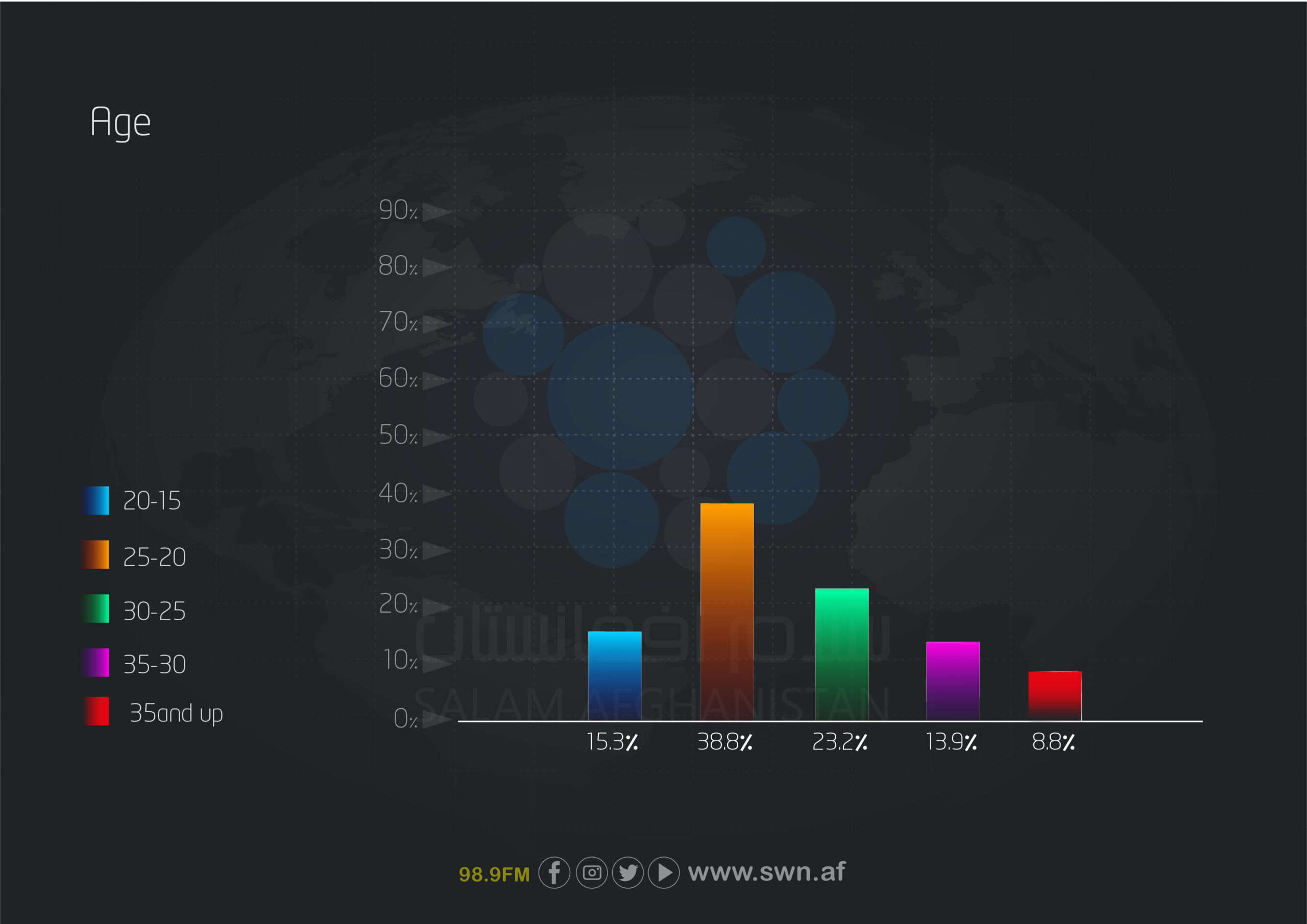This screenshot has height=924, width=1307.
Task: Open the Instagram icon link
Action: click(591, 872)
